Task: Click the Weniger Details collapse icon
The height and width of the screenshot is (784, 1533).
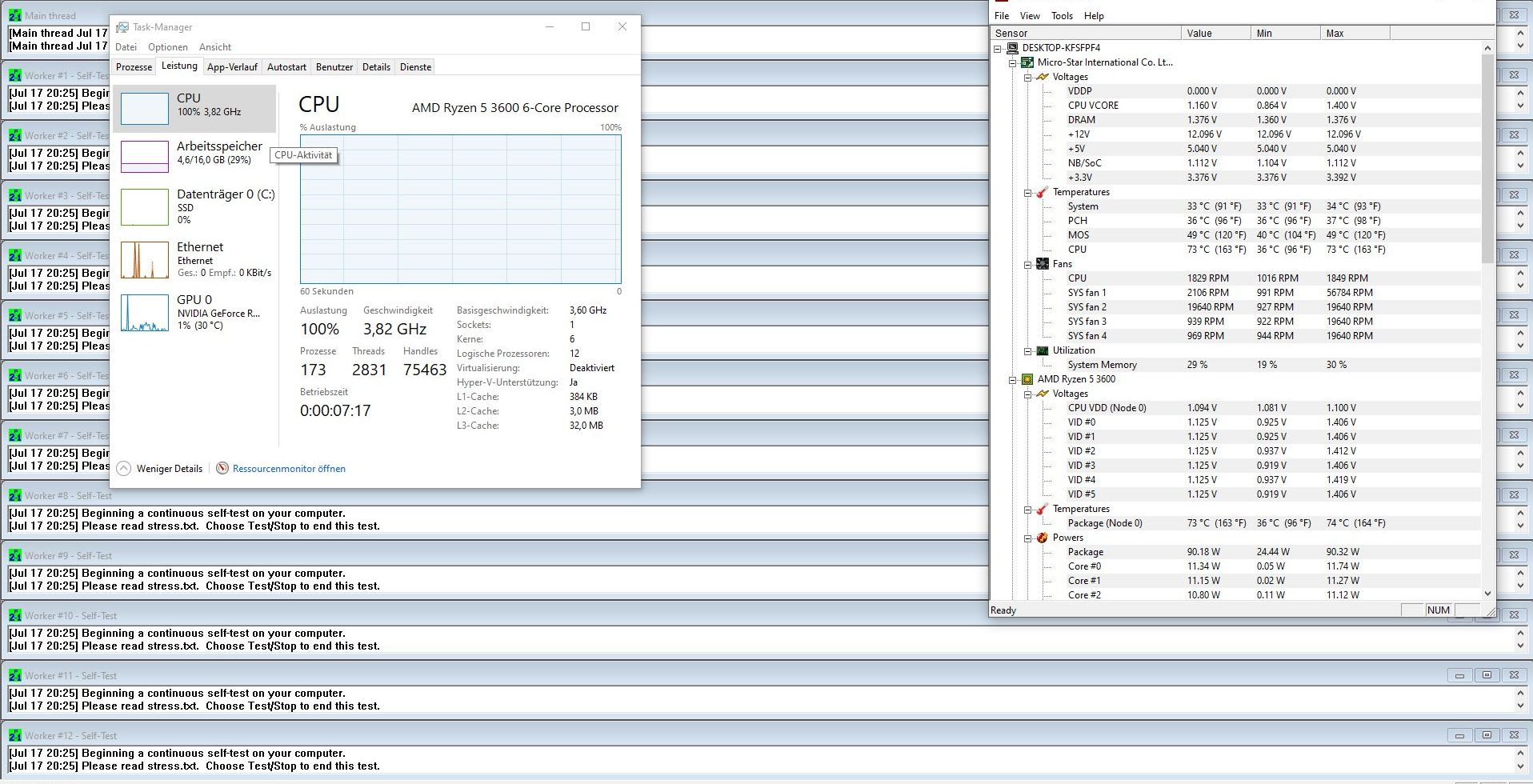Action: tap(123, 469)
